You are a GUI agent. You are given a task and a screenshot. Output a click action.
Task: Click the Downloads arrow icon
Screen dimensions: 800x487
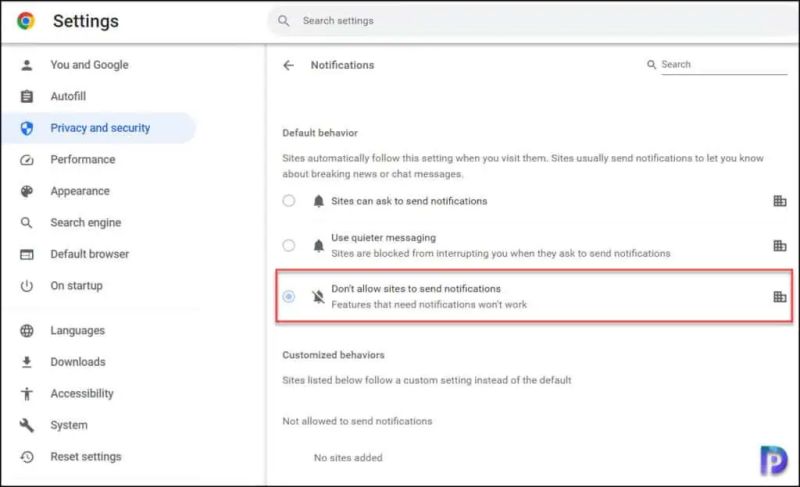(x=27, y=362)
